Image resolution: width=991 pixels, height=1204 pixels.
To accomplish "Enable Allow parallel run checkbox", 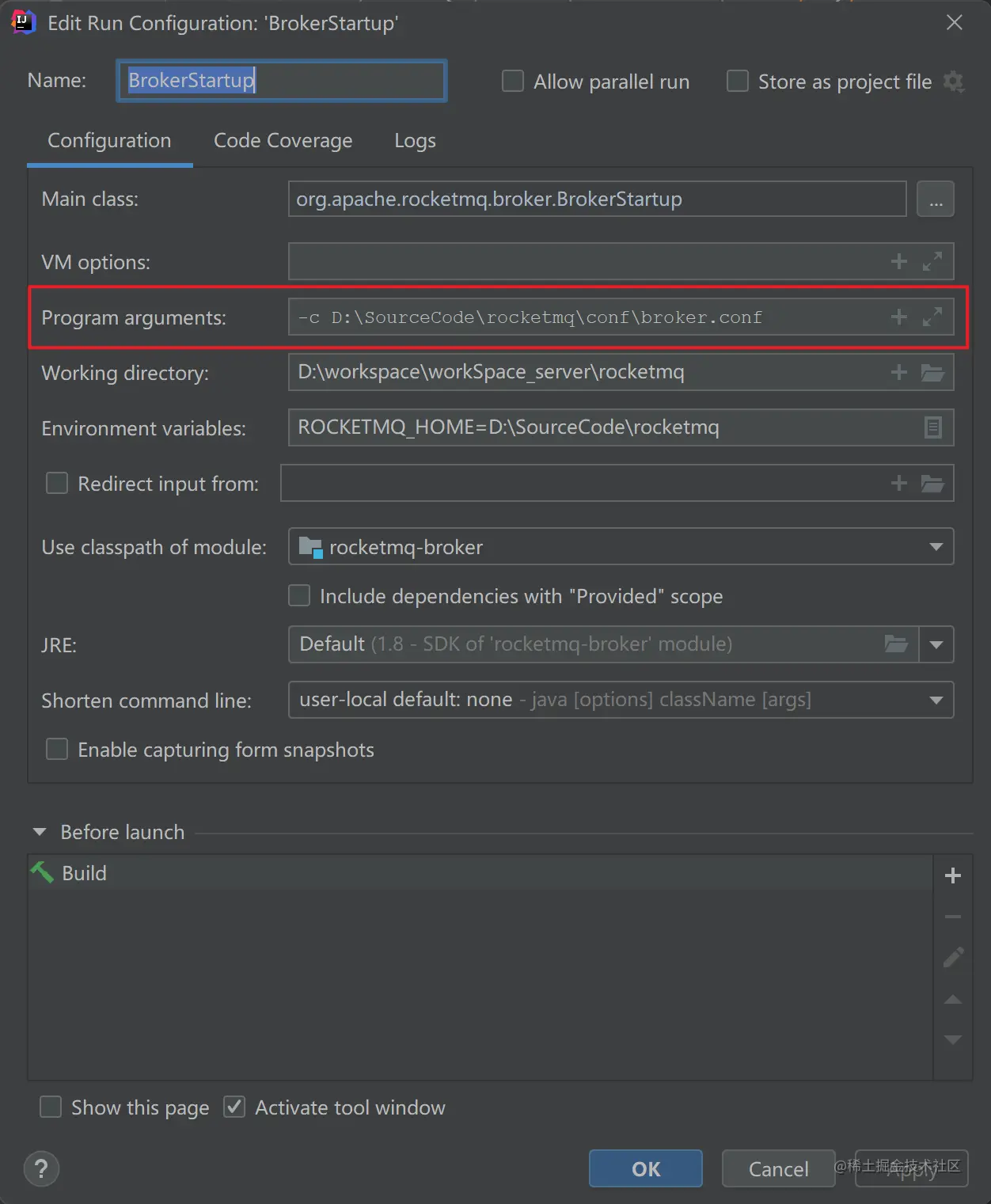I will (x=513, y=82).
